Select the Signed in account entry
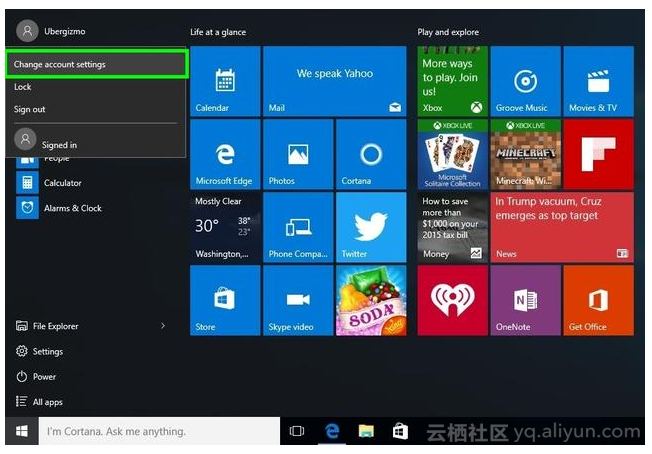Image resolution: width=652 pixels, height=454 pixels. click(x=95, y=140)
